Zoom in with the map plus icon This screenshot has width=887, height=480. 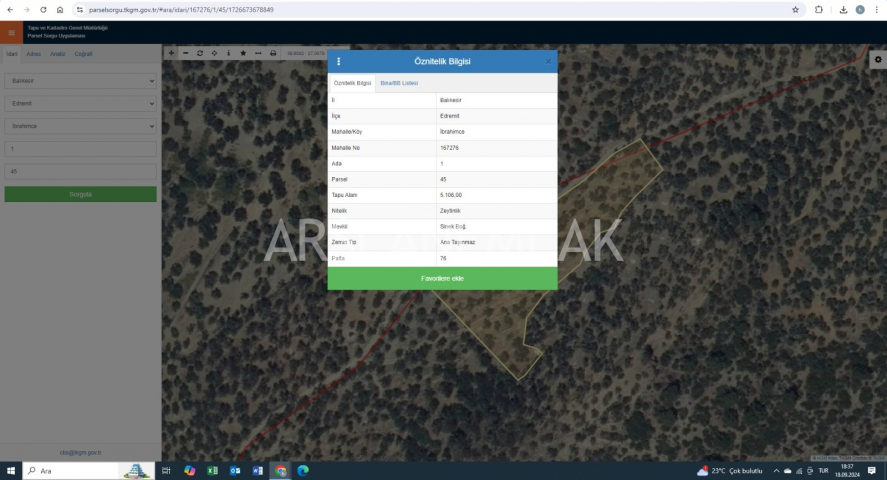coord(171,53)
